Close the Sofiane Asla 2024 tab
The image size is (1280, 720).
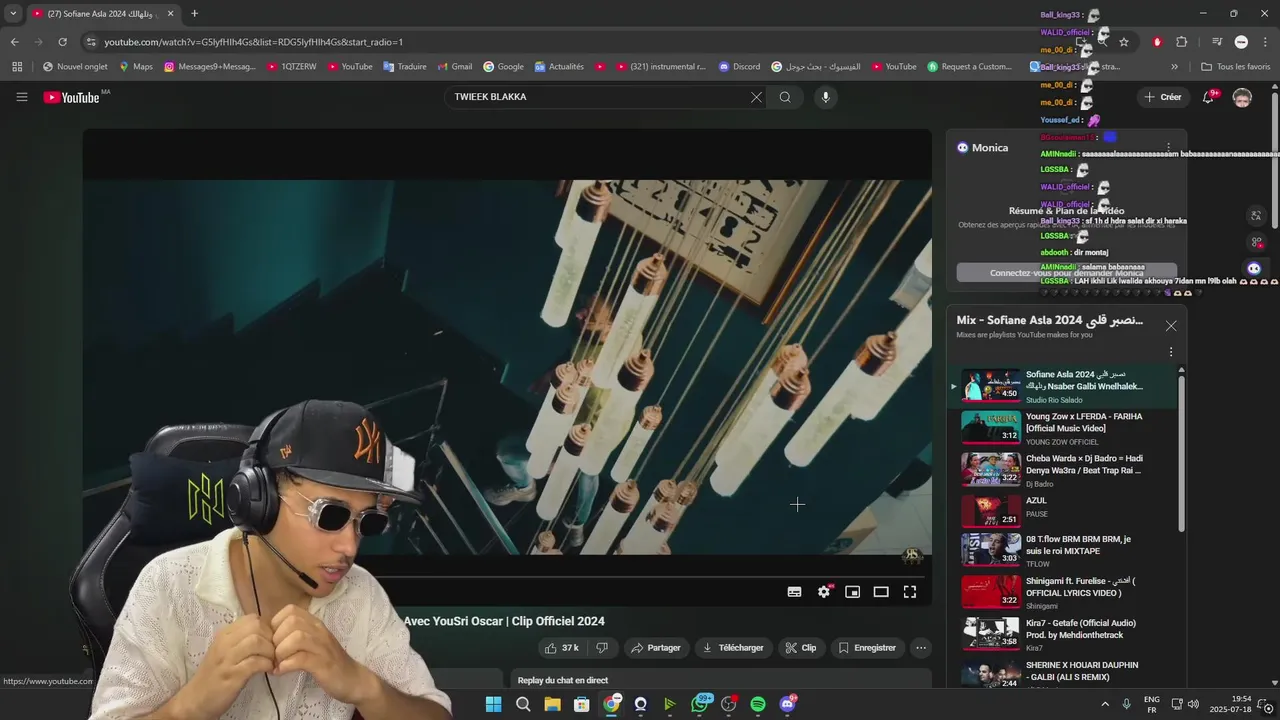[x=170, y=13]
